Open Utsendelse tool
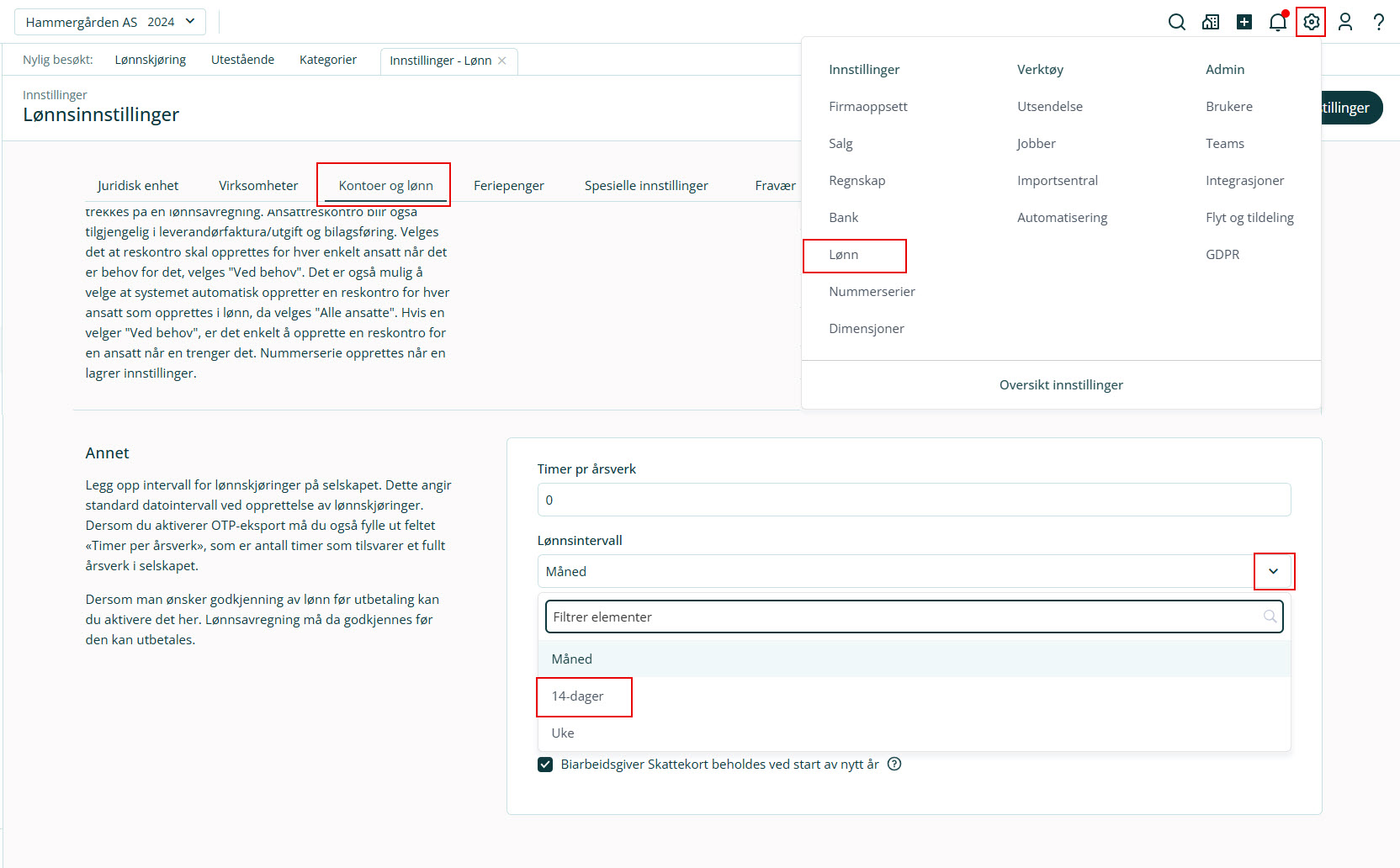This screenshot has height=868, width=1400. [x=1050, y=107]
